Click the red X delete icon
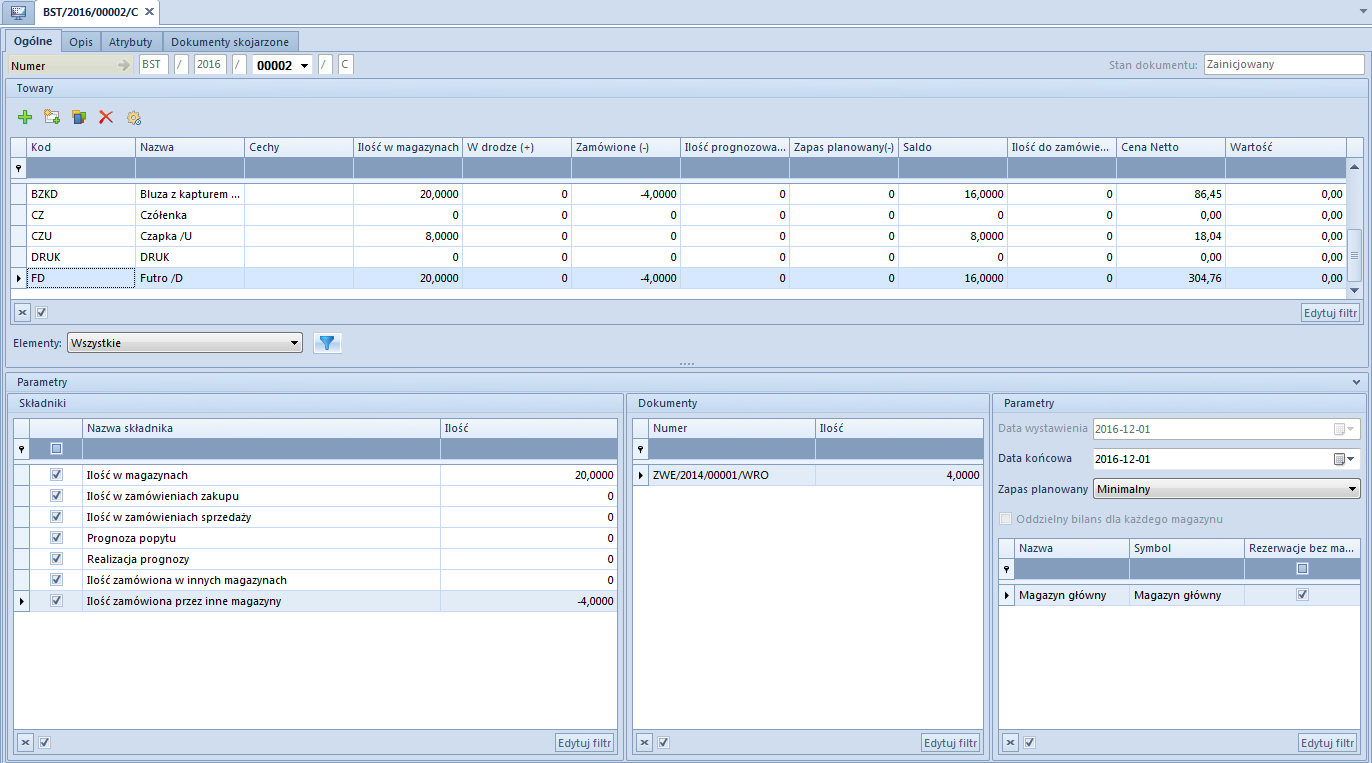1372x763 pixels. click(x=106, y=118)
